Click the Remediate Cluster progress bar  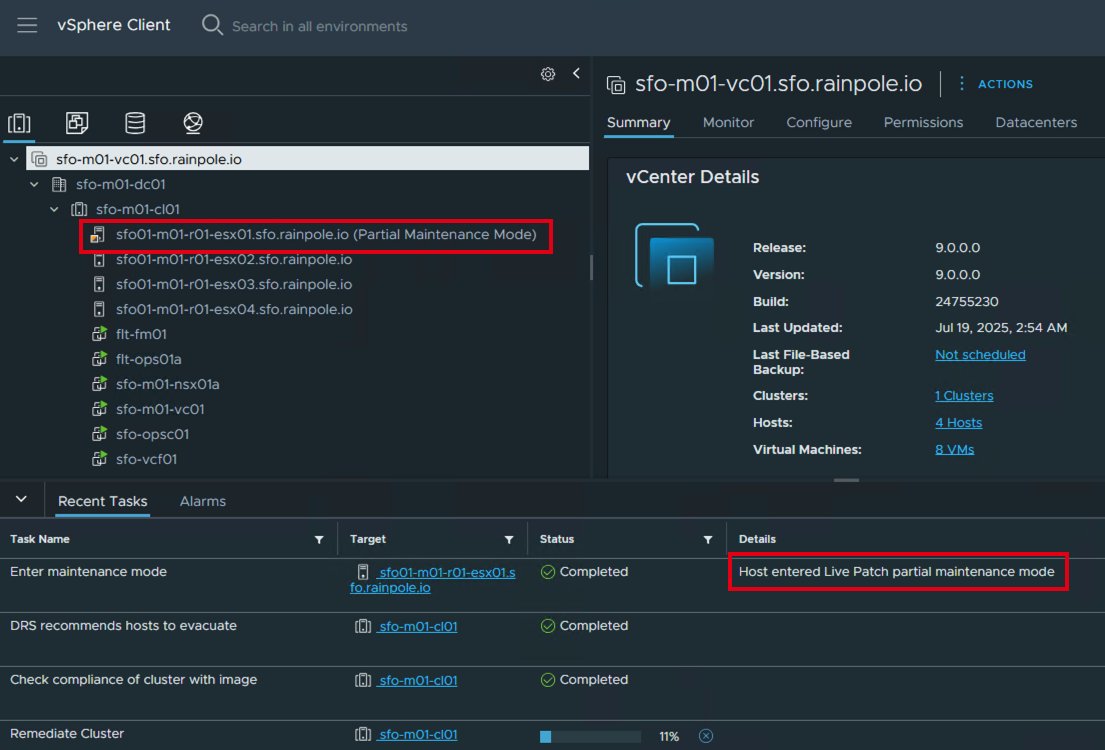[591, 737]
